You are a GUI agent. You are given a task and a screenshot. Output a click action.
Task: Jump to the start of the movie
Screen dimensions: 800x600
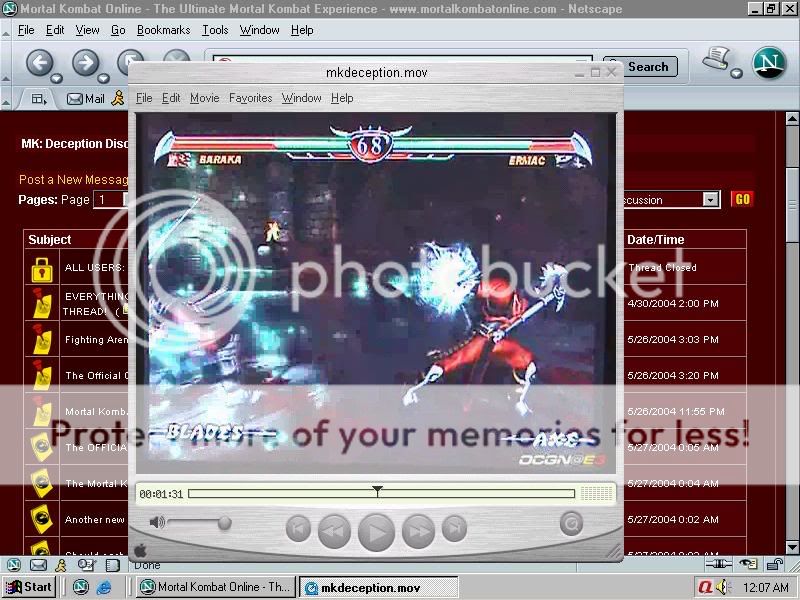click(x=298, y=528)
